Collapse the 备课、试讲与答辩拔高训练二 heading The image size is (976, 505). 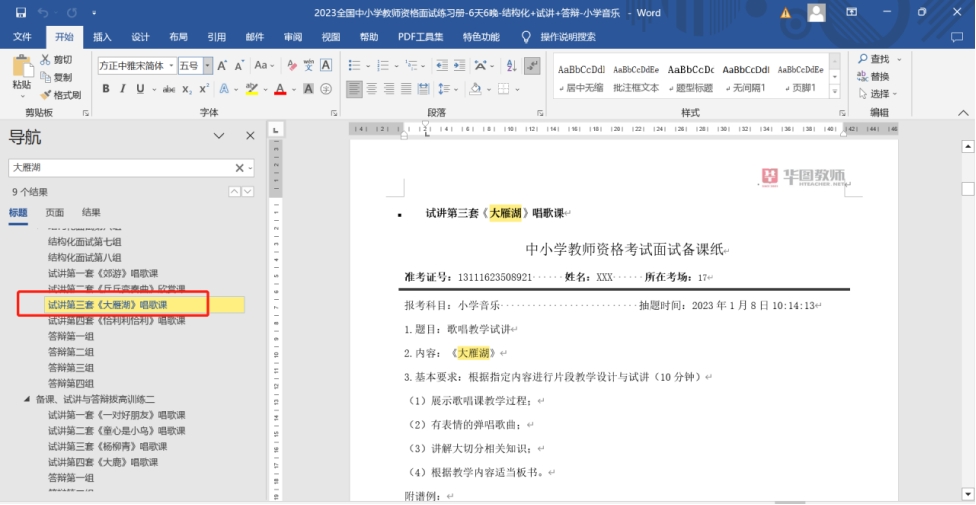pyautogui.click(x=27, y=399)
